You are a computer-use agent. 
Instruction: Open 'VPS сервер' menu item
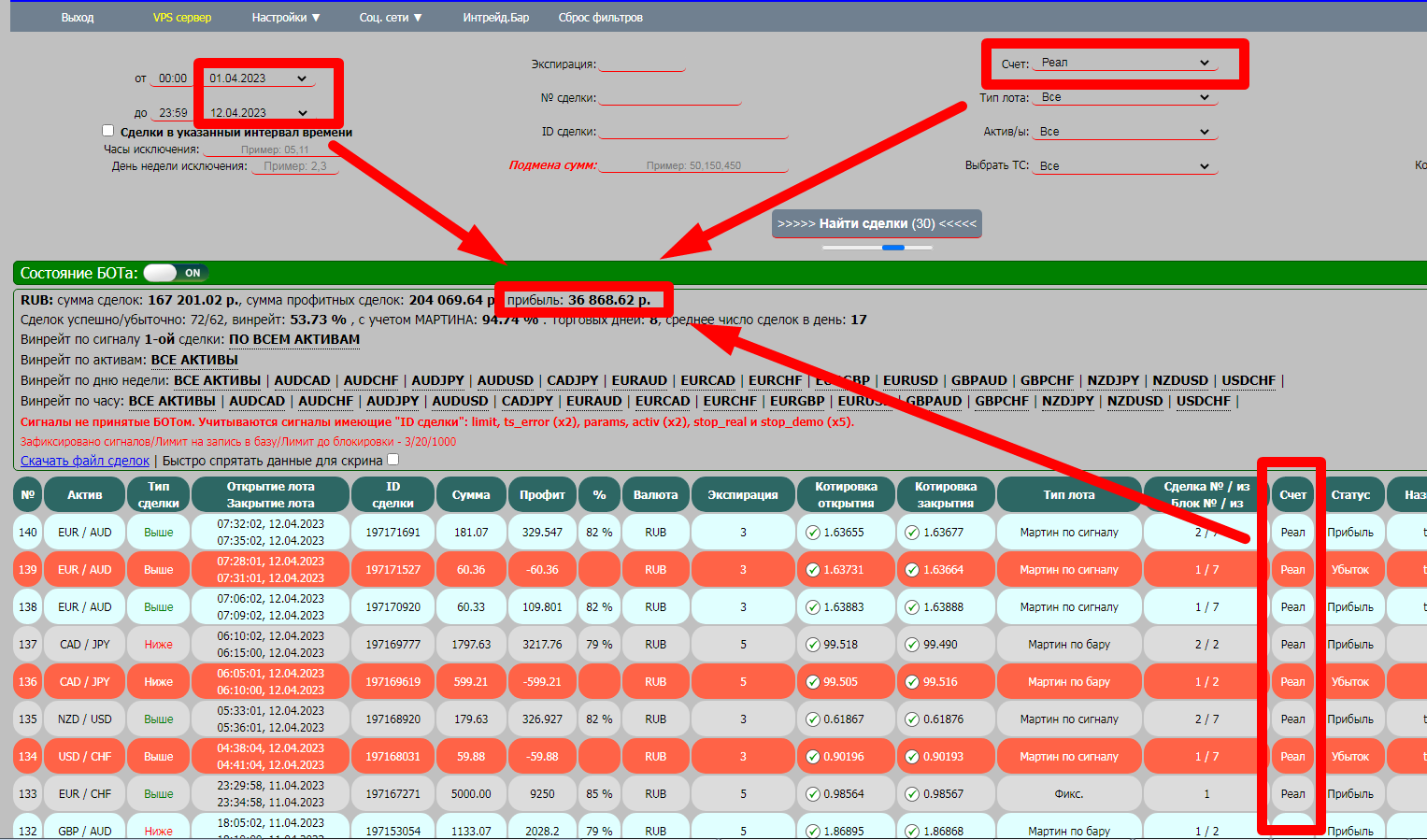(x=182, y=18)
